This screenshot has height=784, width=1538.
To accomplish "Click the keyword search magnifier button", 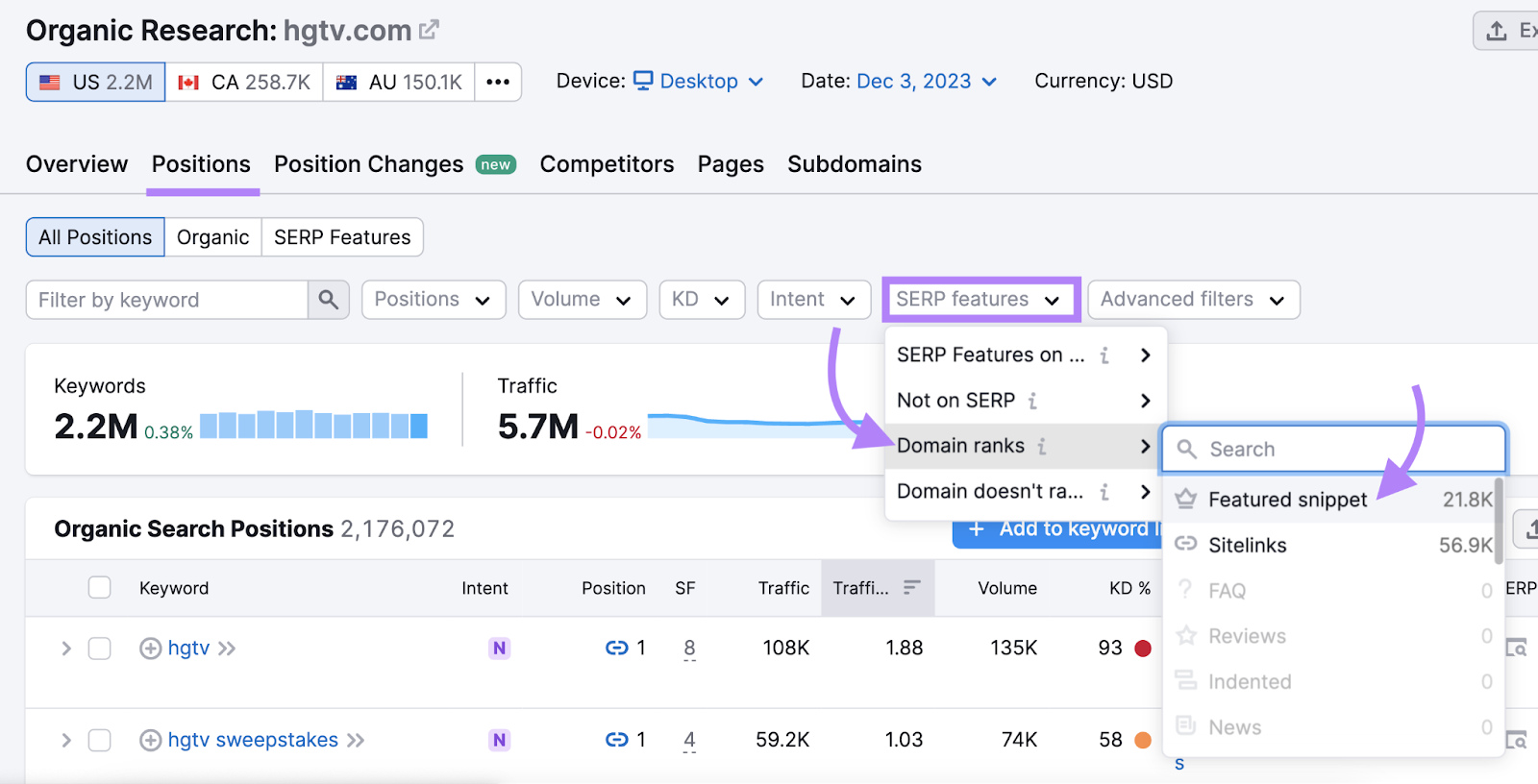I will point(328,300).
